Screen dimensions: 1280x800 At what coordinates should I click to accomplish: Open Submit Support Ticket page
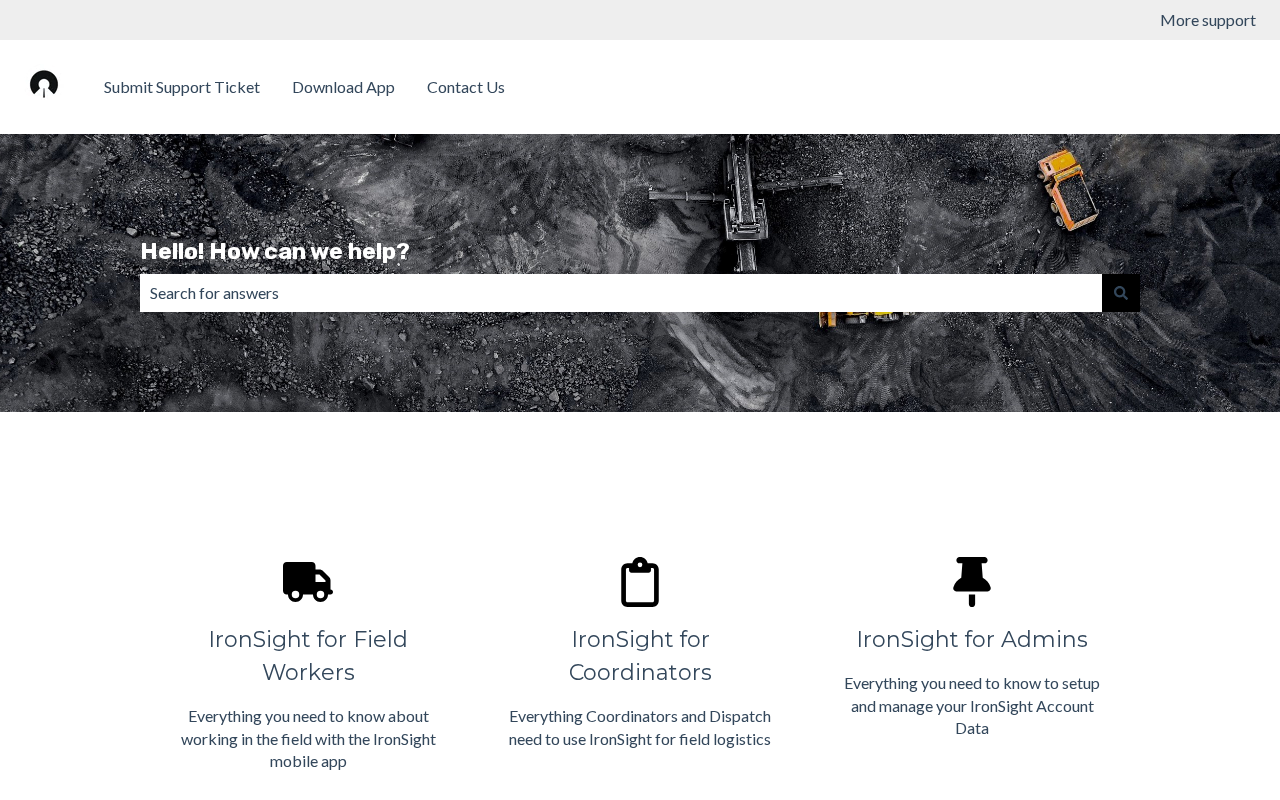[182, 87]
